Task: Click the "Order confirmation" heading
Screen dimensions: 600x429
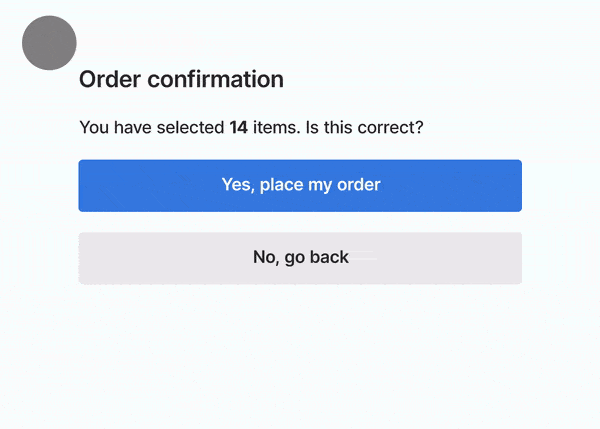Action: pyautogui.click(x=181, y=79)
